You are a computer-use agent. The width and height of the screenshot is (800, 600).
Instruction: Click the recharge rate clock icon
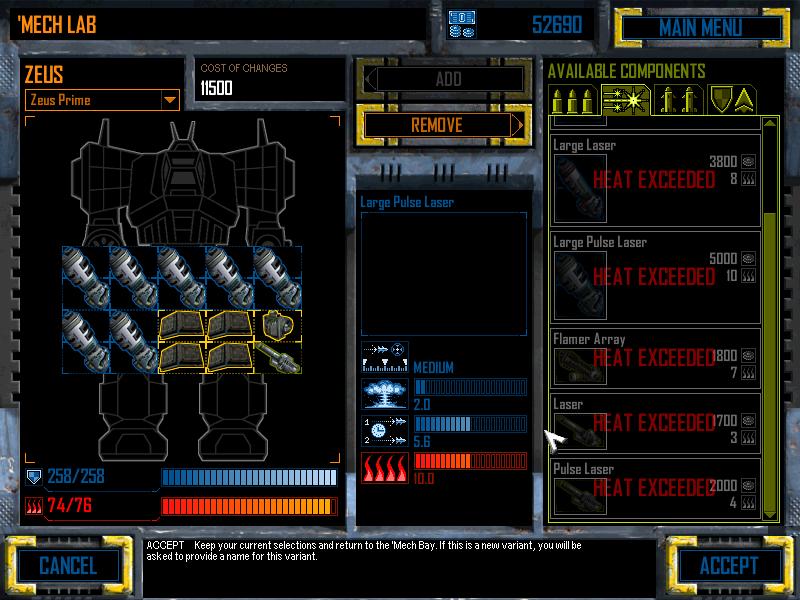tap(385, 431)
